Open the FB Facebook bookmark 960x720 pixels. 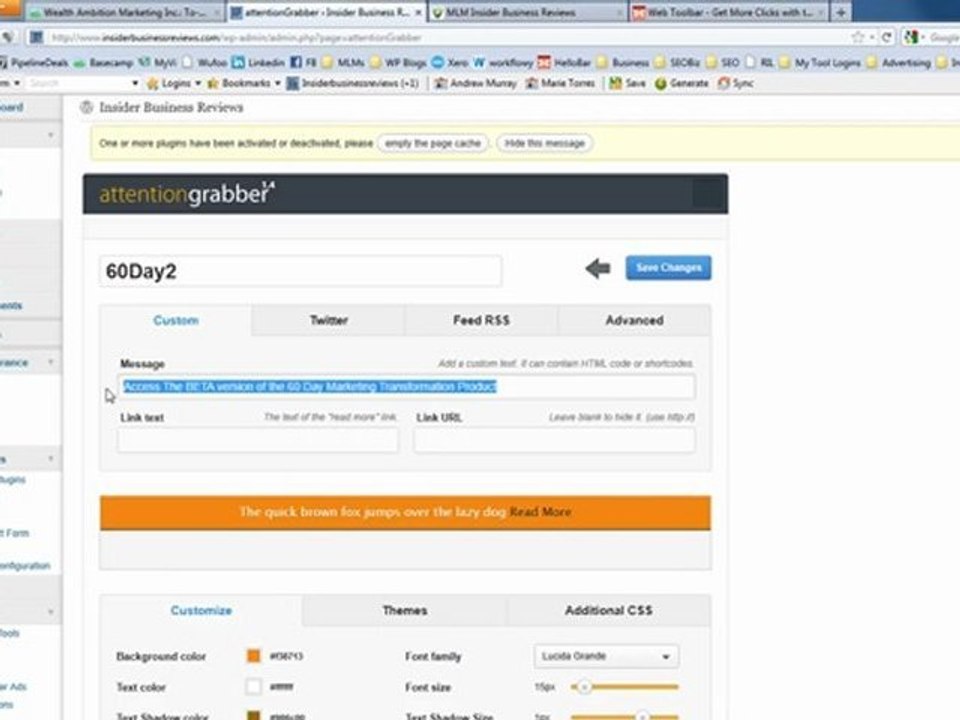pos(304,62)
